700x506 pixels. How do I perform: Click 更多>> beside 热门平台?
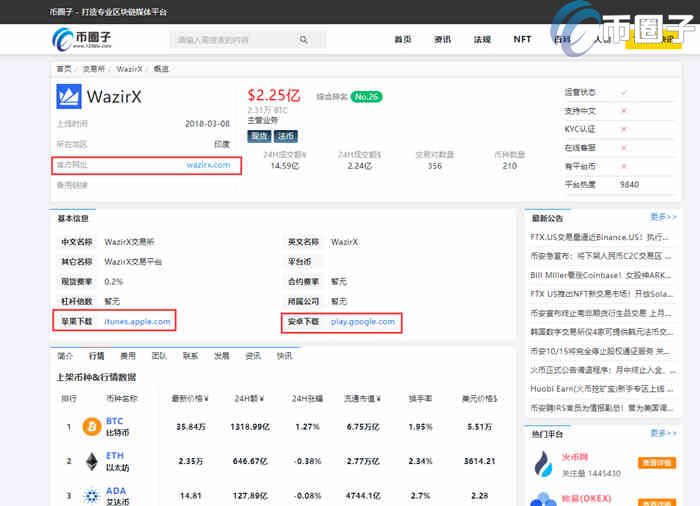pyautogui.click(x=663, y=433)
